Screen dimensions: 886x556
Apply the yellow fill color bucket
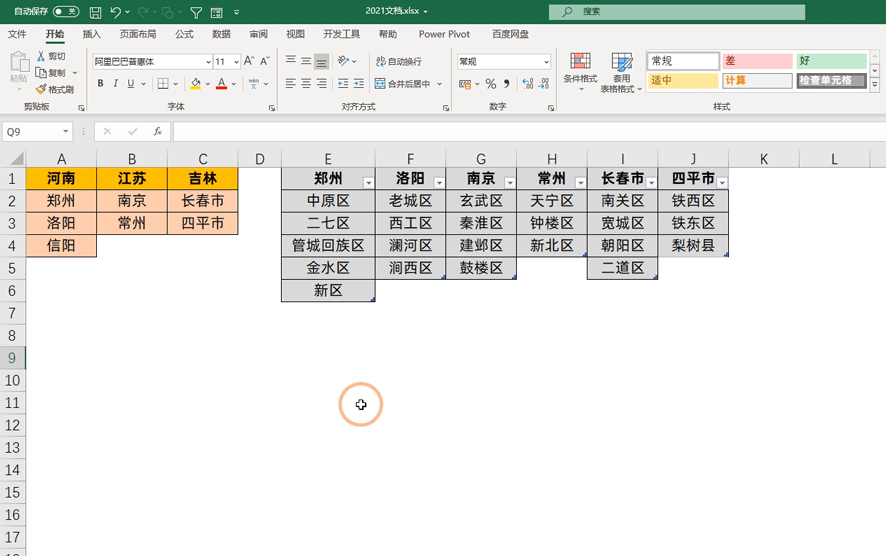pos(196,84)
